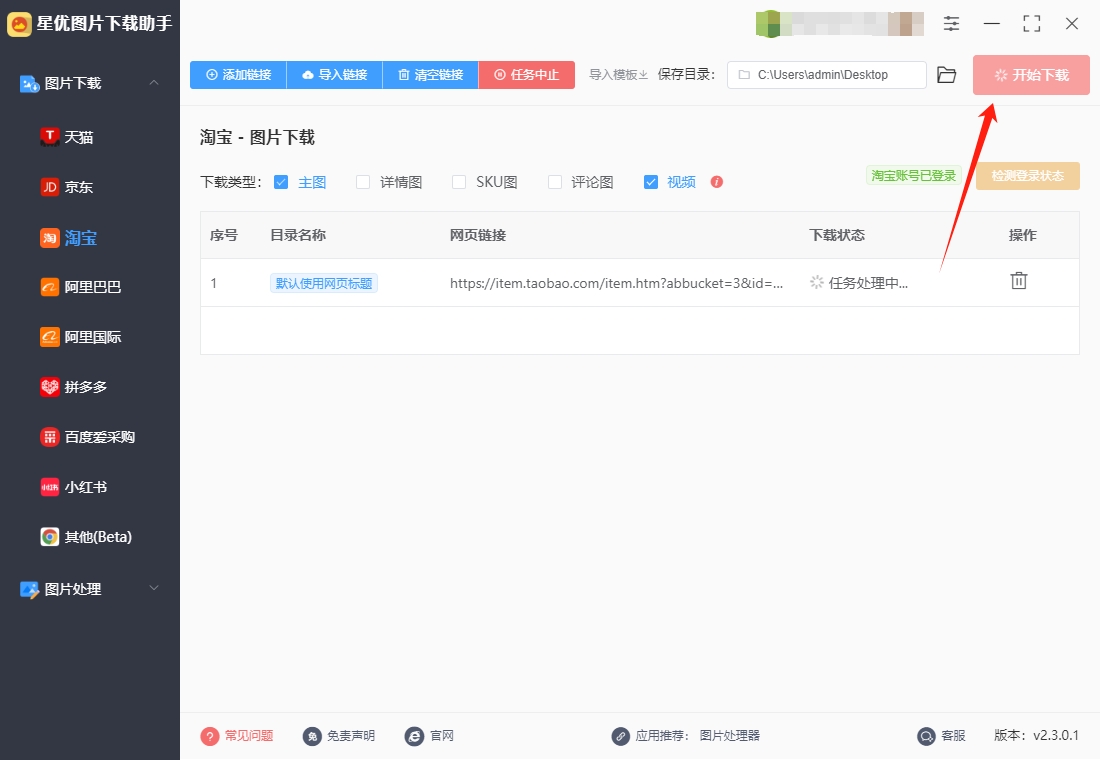Click the version v2.3.0.1 text

1036,735
